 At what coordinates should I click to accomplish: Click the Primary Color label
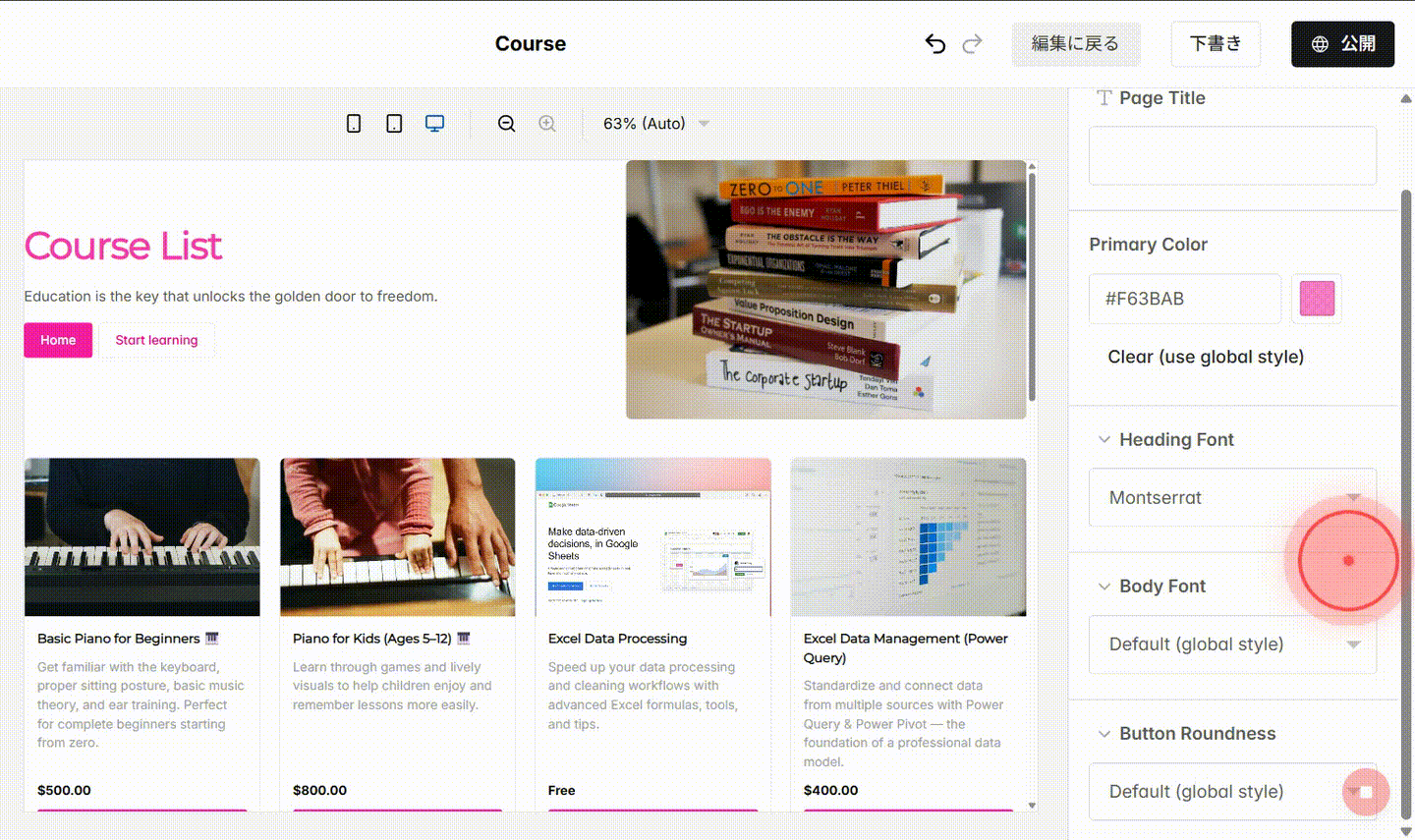[x=1148, y=245]
